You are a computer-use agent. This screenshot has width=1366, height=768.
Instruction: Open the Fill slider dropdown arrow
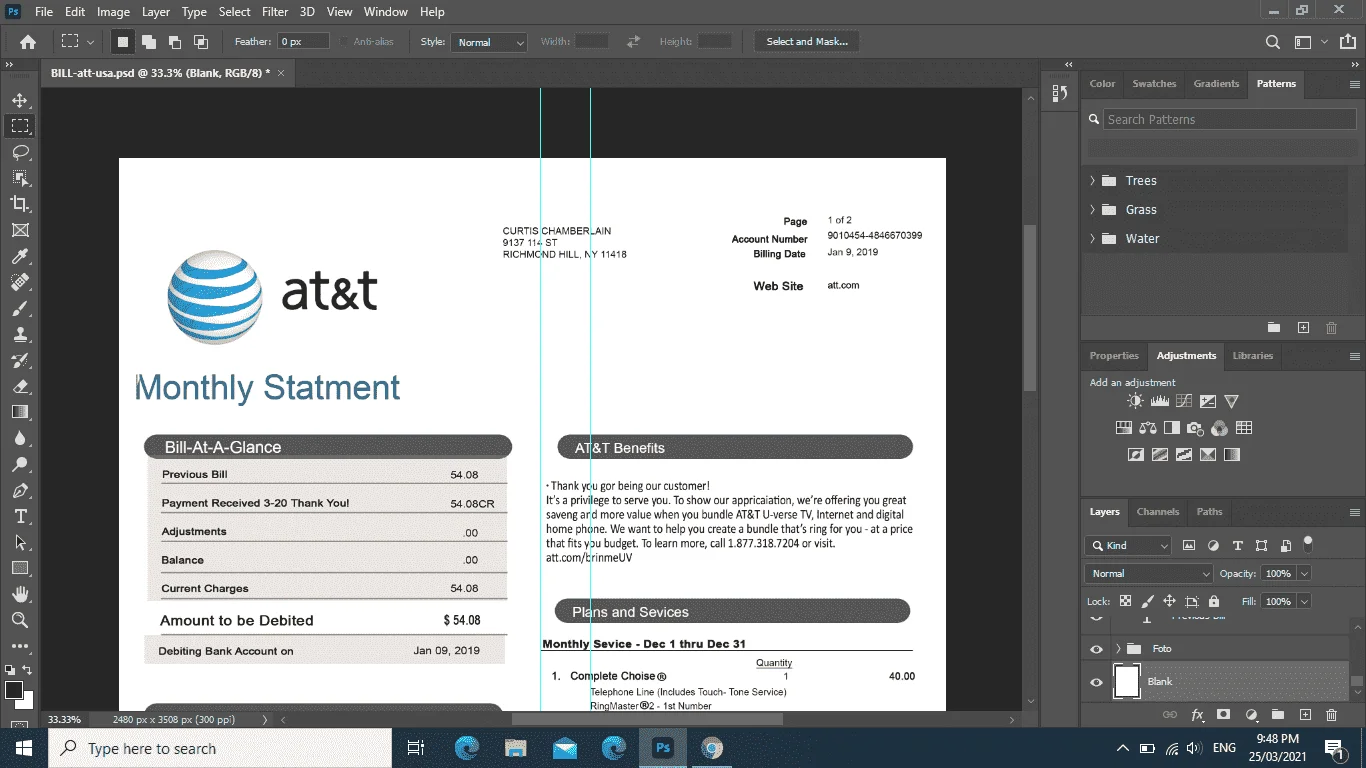[x=1304, y=602]
